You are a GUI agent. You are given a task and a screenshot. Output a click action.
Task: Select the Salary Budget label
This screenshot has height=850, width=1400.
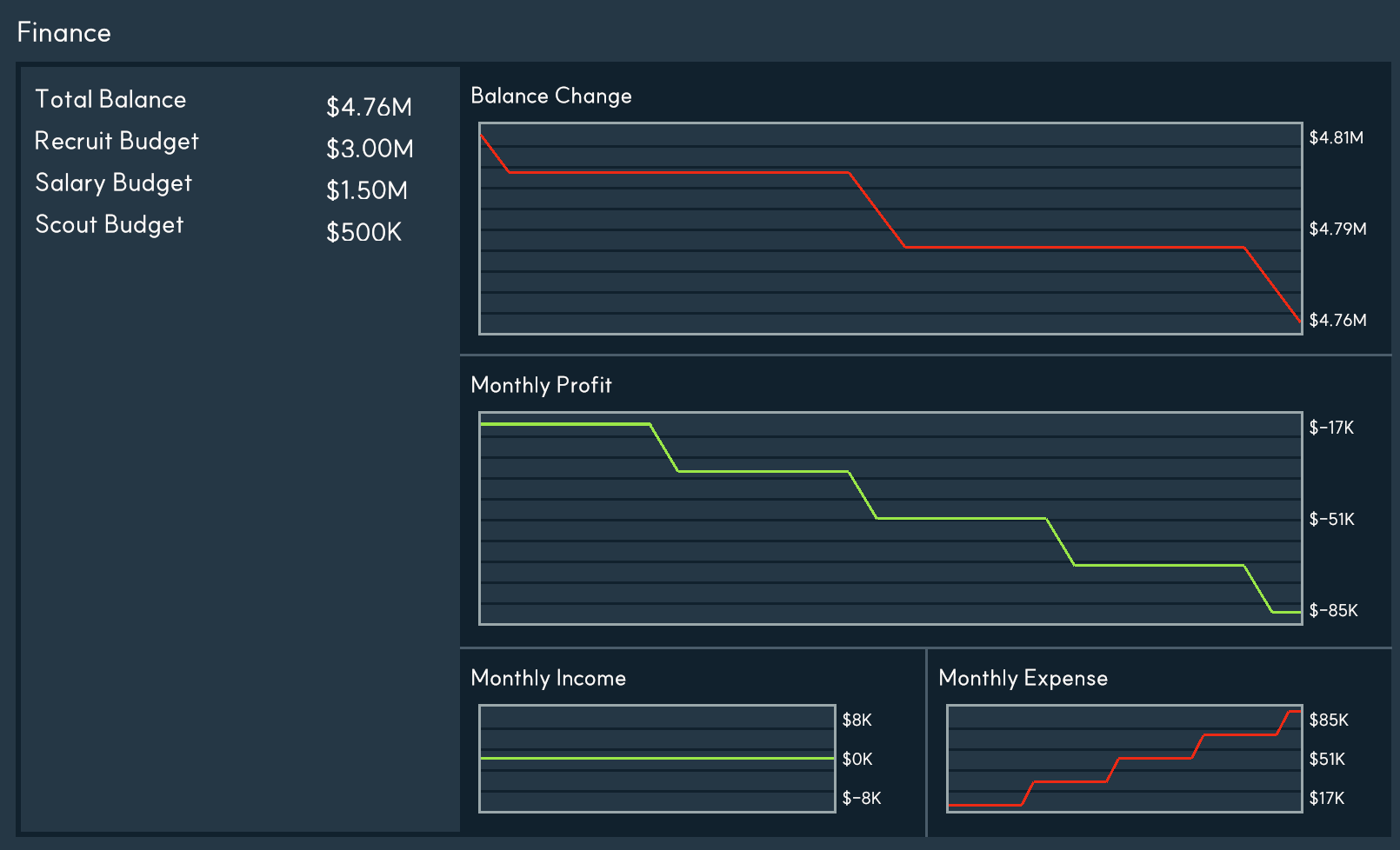tap(113, 183)
